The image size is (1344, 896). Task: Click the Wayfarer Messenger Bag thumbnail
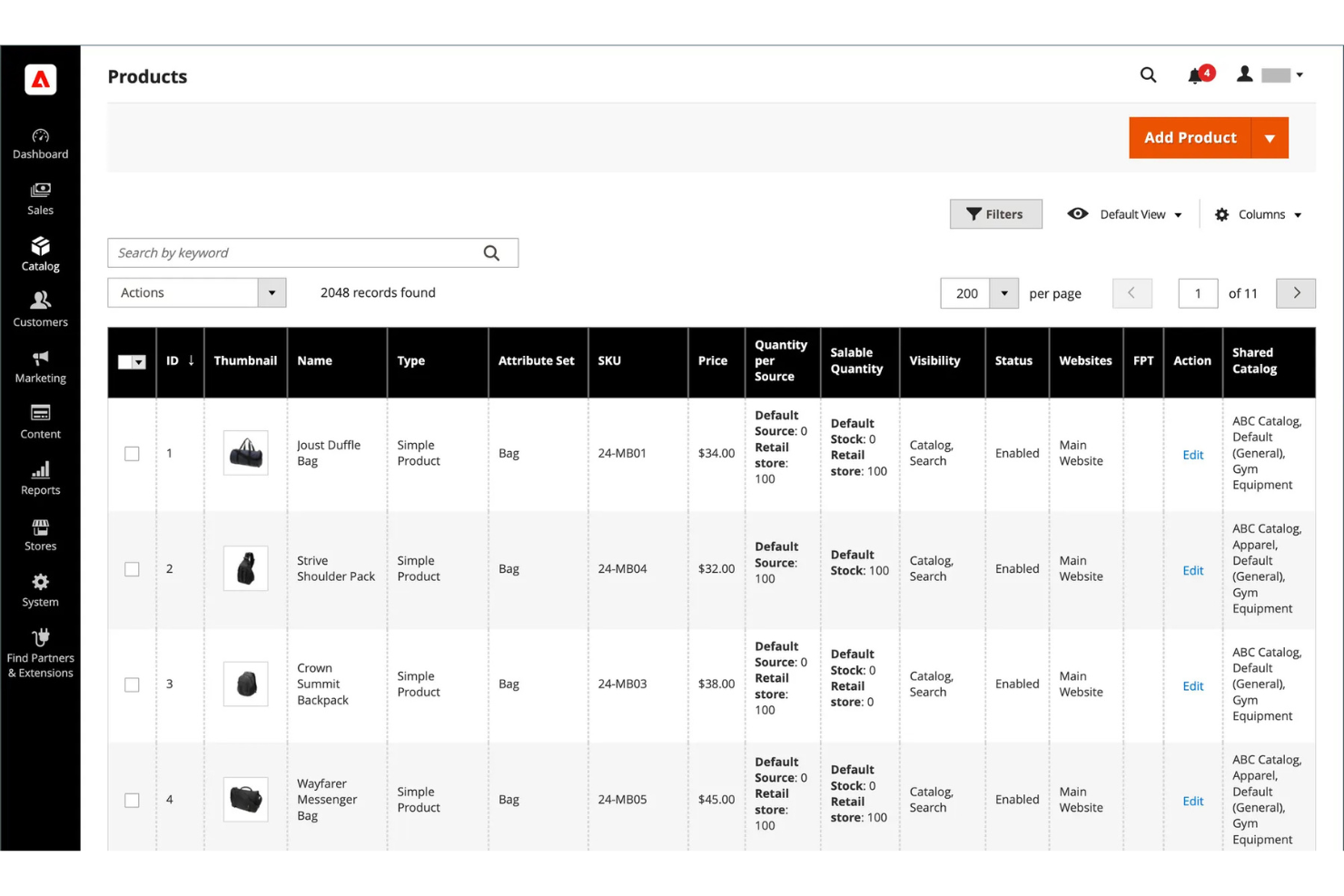point(245,799)
